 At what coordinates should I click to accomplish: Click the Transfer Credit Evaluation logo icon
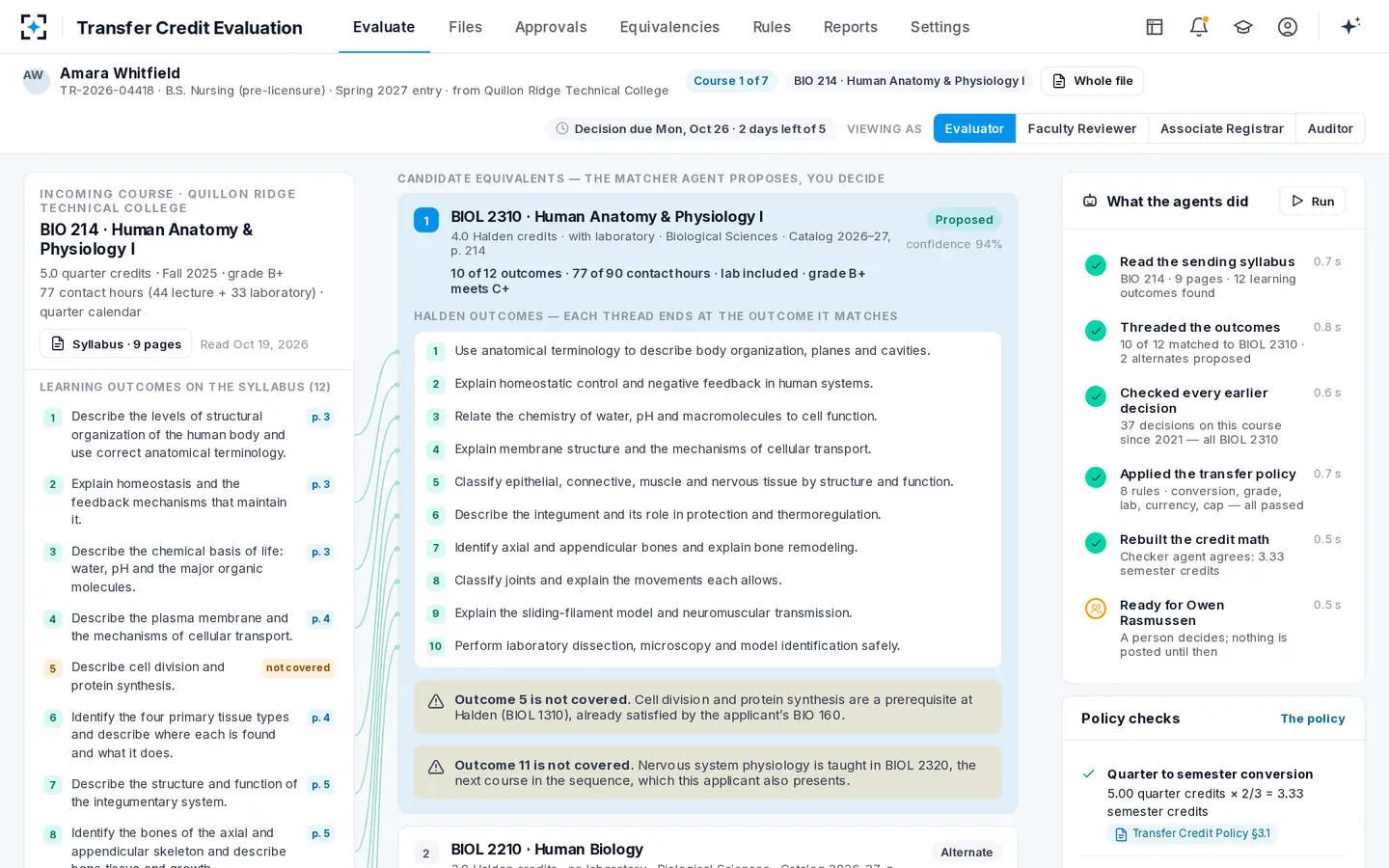tap(34, 27)
